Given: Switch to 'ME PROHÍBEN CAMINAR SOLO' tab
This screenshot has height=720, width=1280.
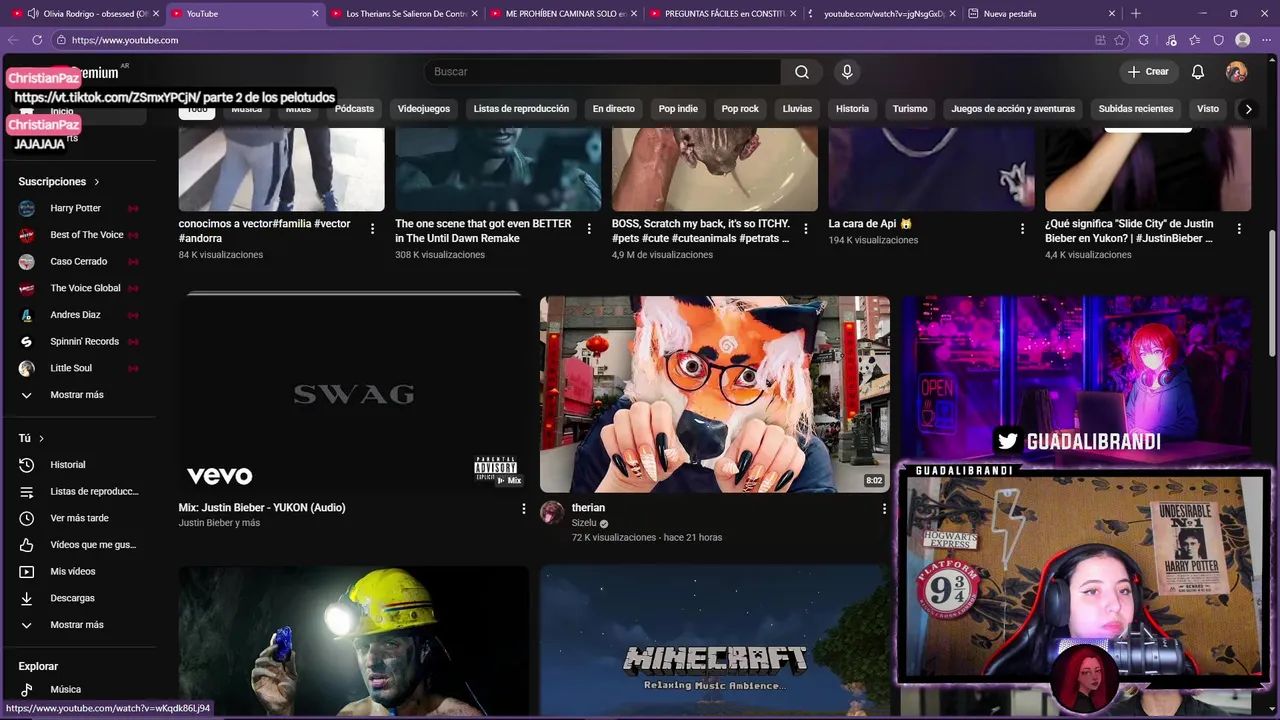Looking at the screenshot, I should pos(565,14).
